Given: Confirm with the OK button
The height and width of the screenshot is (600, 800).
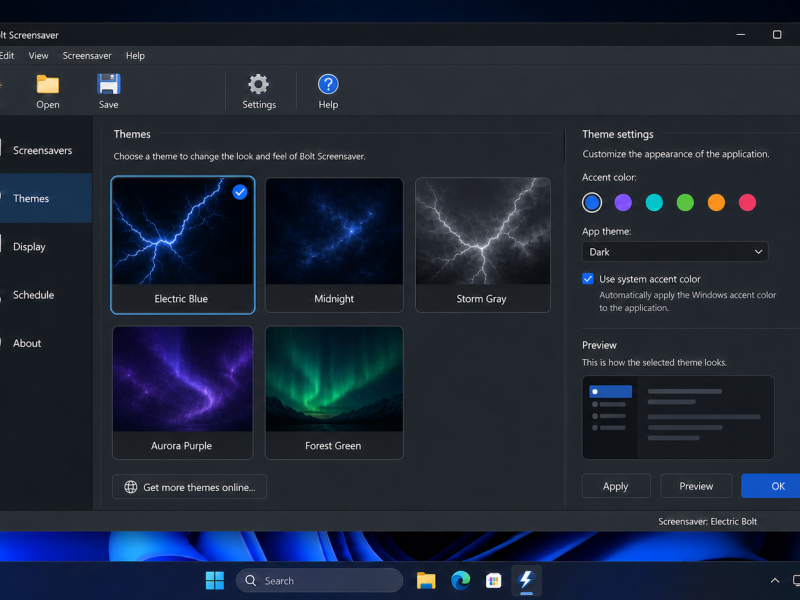Looking at the screenshot, I should click(x=771, y=486).
